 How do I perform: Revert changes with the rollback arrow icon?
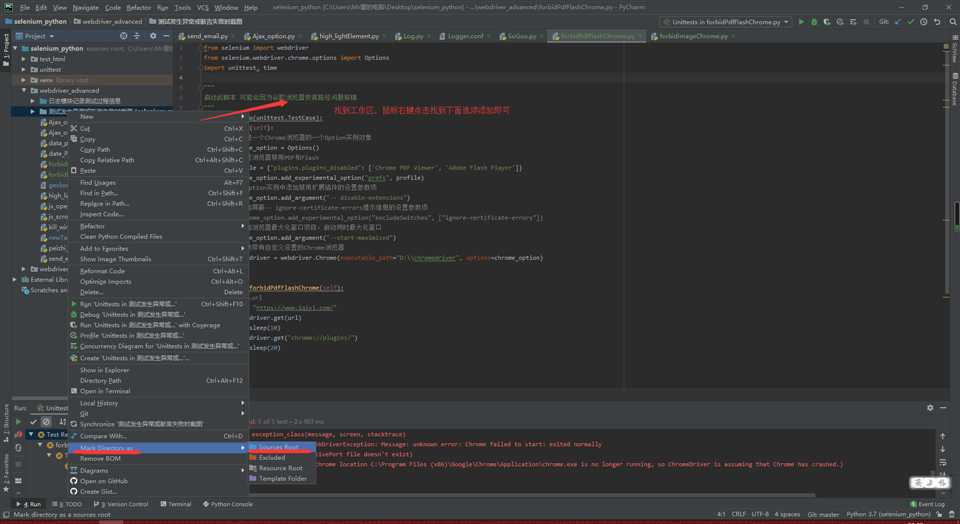(x=937, y=22)
